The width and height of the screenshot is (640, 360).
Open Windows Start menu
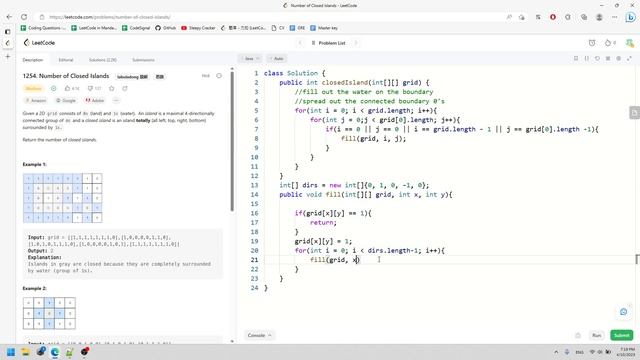[x=11, y=352]
